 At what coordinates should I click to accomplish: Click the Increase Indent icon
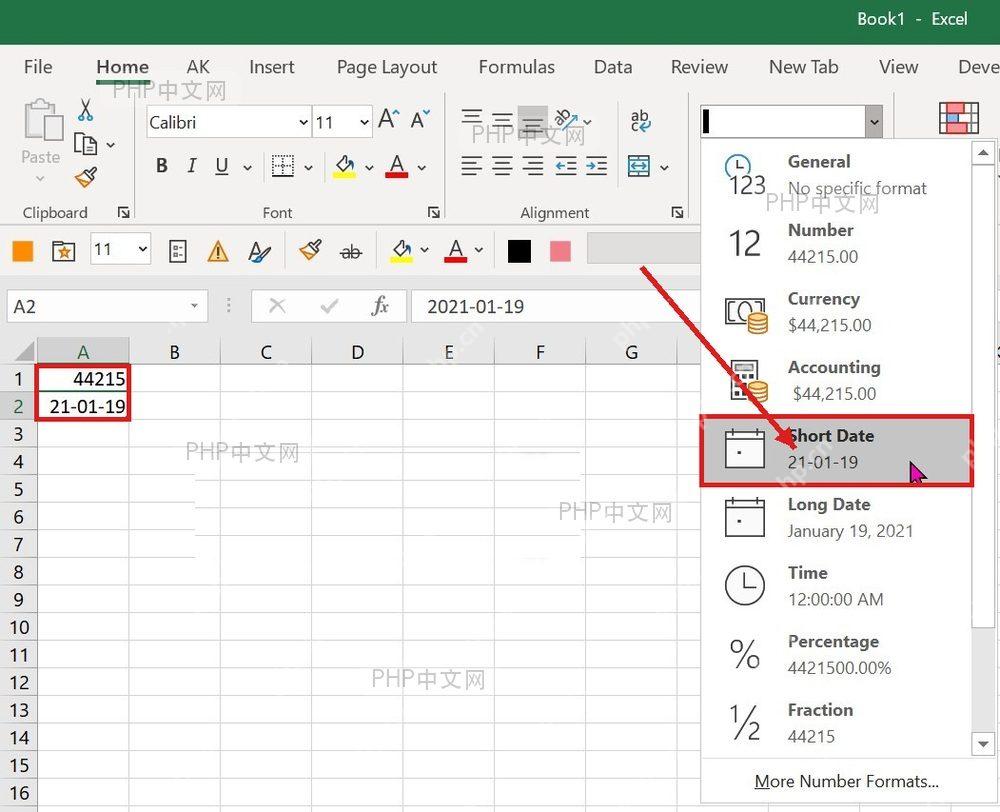(x=596, y=166)
